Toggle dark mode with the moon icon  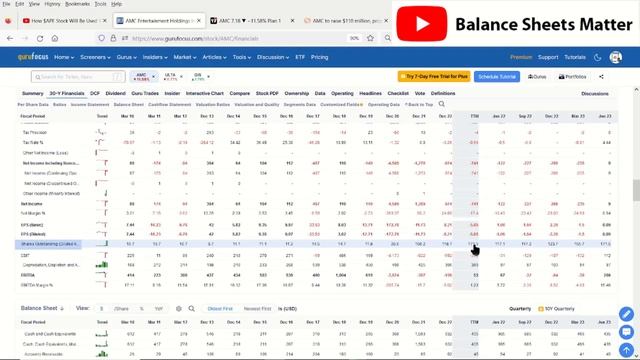pos(598,57)
